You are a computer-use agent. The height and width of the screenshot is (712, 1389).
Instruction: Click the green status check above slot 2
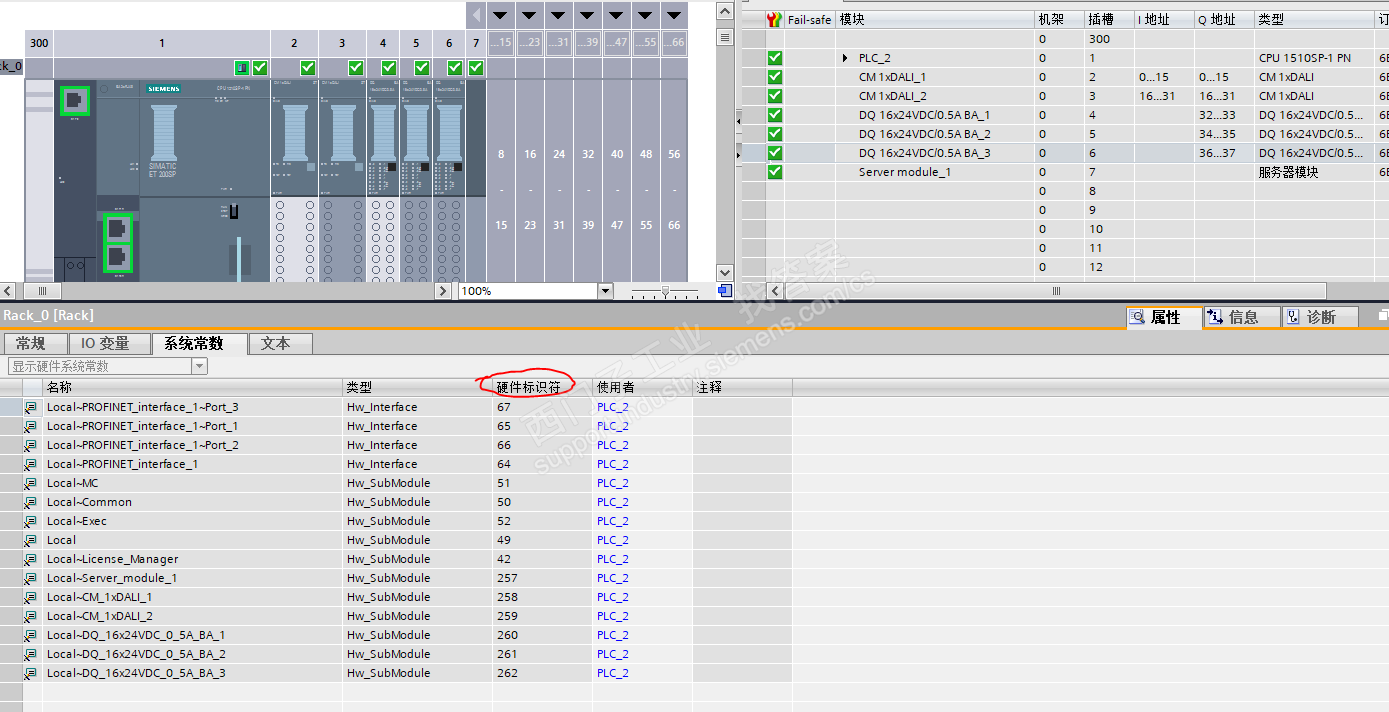(x=308, y=68)
